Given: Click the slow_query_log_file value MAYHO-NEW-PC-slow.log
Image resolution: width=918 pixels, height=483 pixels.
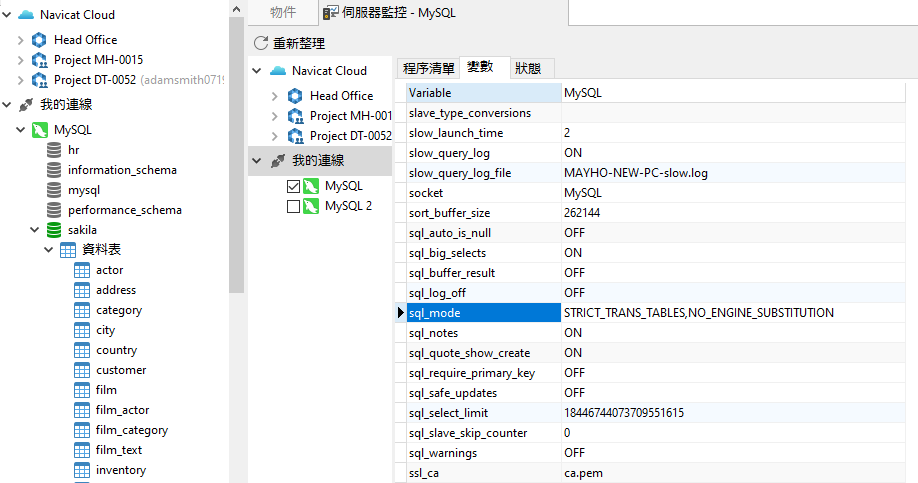Looking at the screenshot, I should [636, 173].
